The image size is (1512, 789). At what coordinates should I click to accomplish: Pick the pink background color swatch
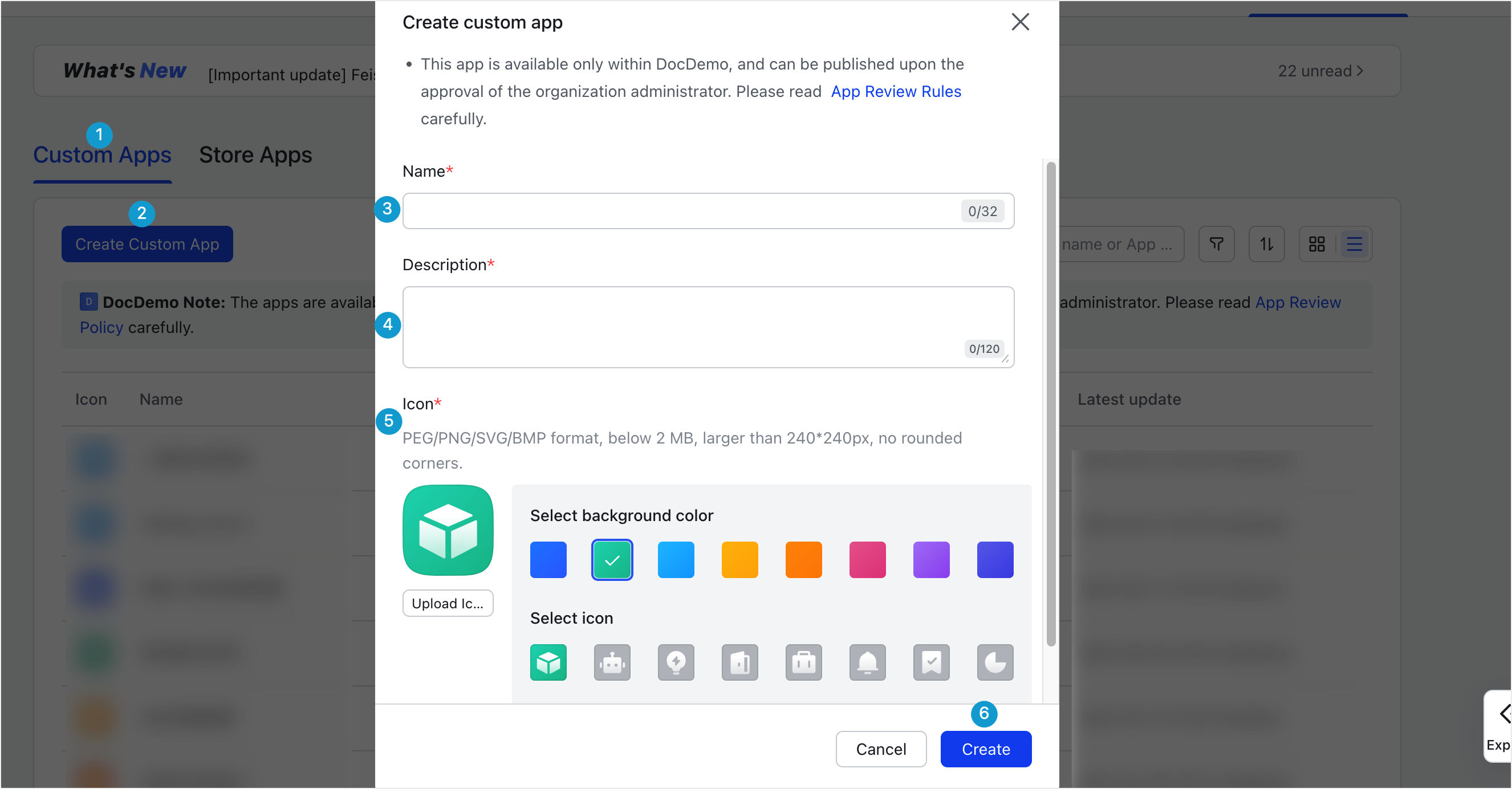point(867,559)
